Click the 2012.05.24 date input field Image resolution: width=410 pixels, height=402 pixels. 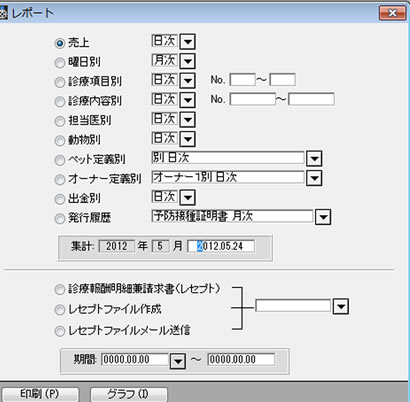click(221, 246)
